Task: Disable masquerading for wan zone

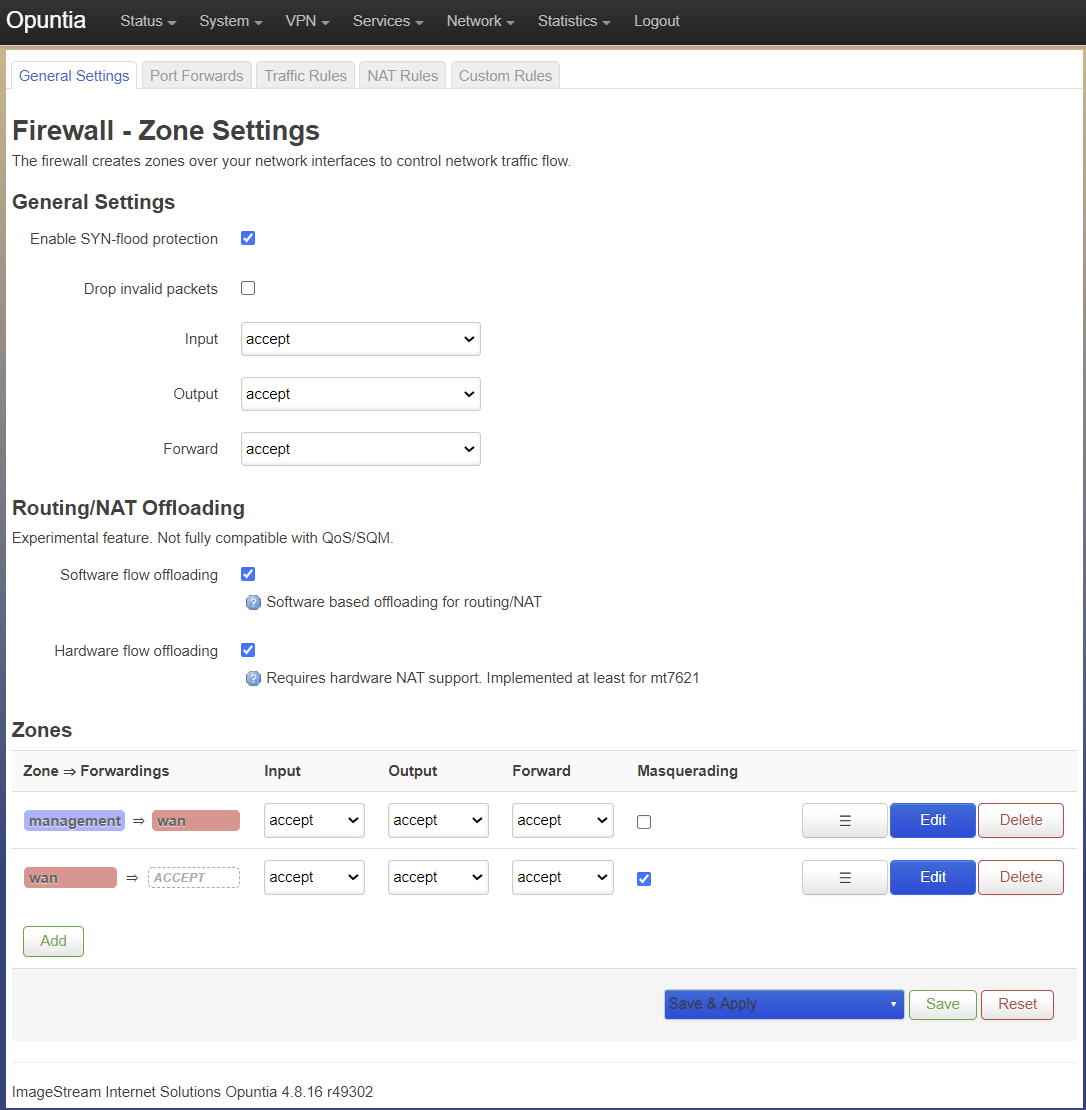Action: [x=644, y=879]
